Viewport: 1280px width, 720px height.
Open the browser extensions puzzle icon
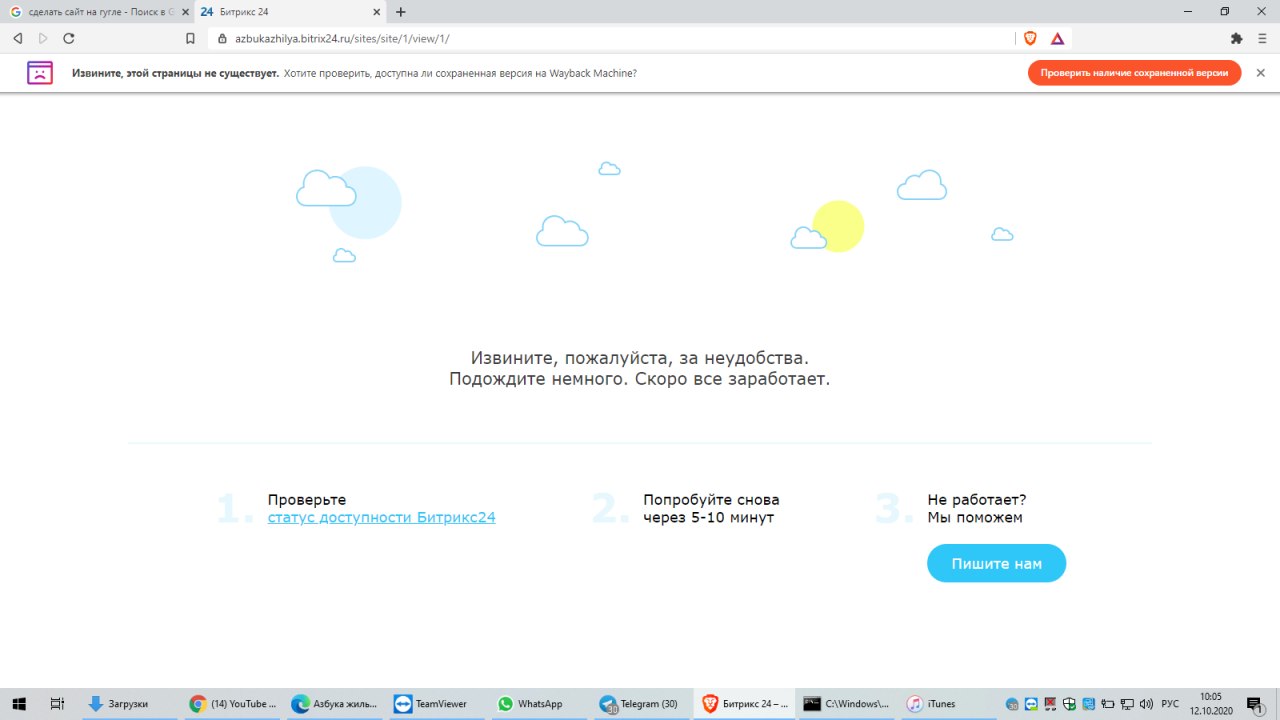tap(1236, 38)
